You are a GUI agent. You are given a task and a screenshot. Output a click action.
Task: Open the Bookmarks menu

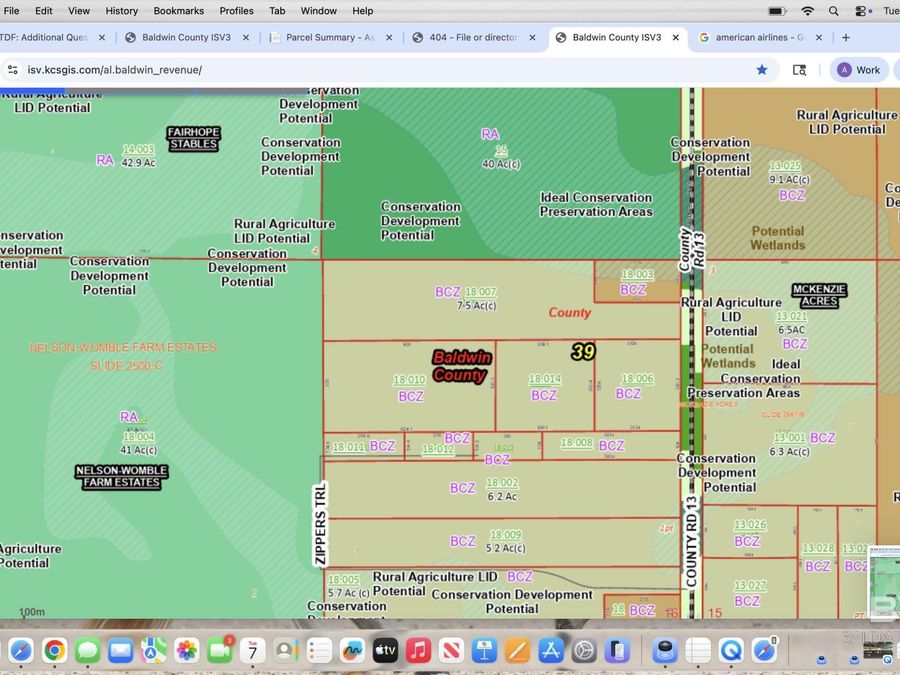(x=178, y=11)
